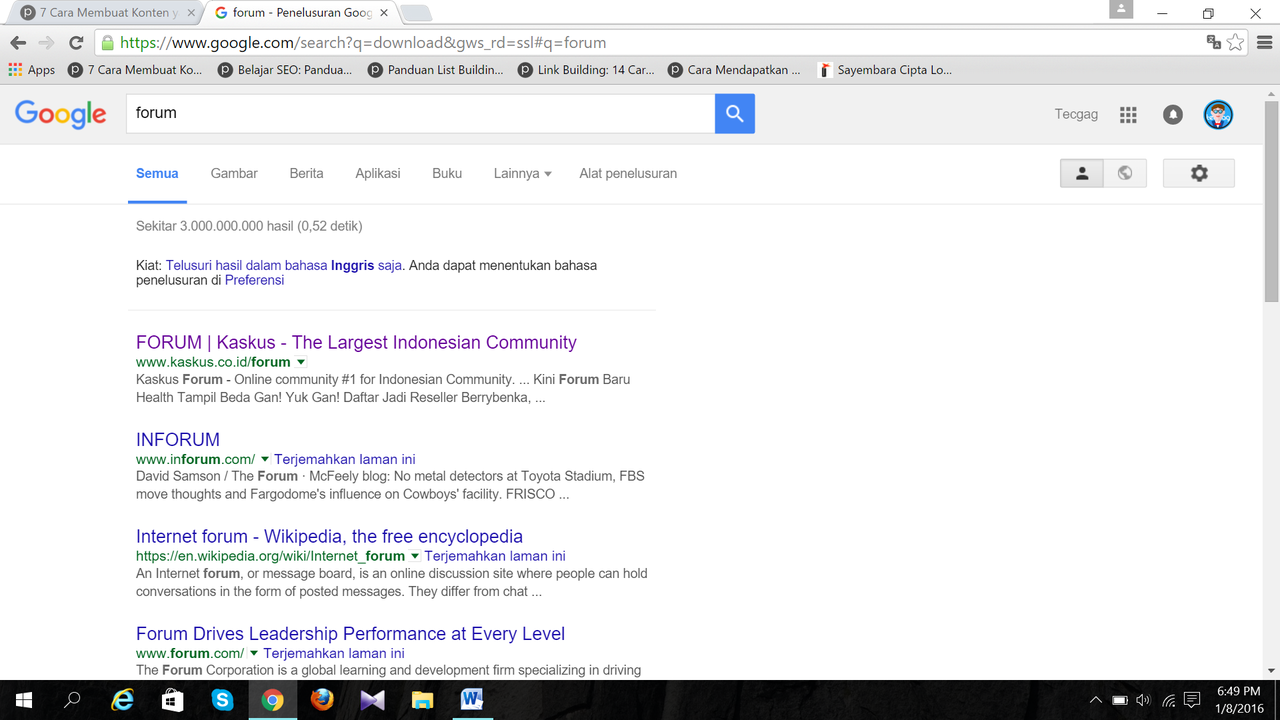
Task: Open Visual Studio from taskbar
Action: (x=372, y=700)
